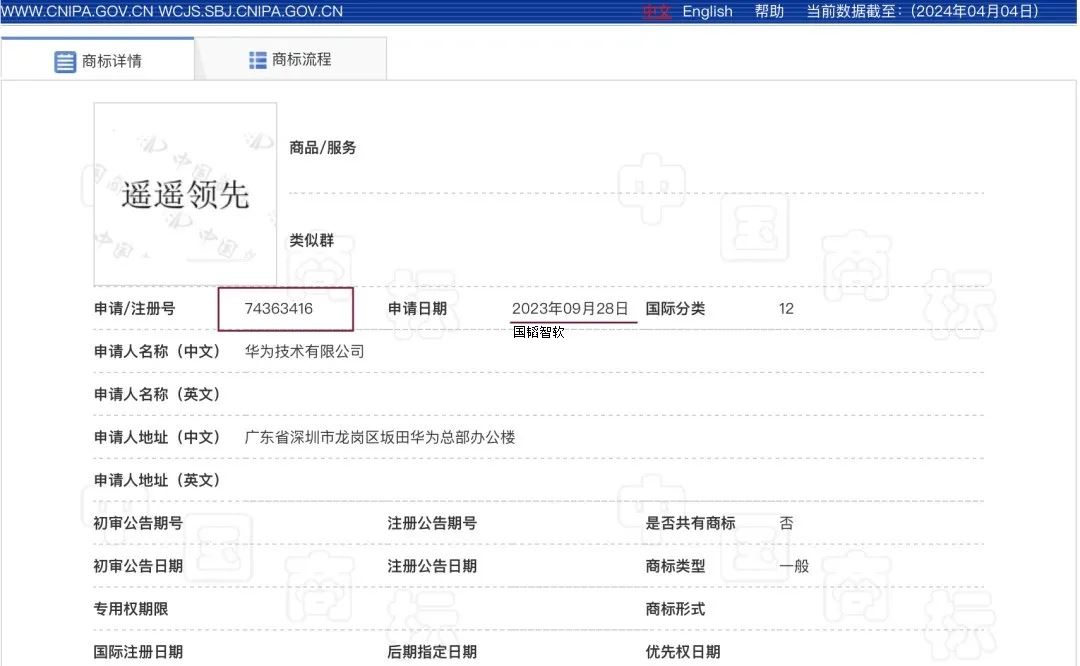Open the 商标详情 tab
The image size is (1080, 666).
pyautogui.click(x=98, y=60)
